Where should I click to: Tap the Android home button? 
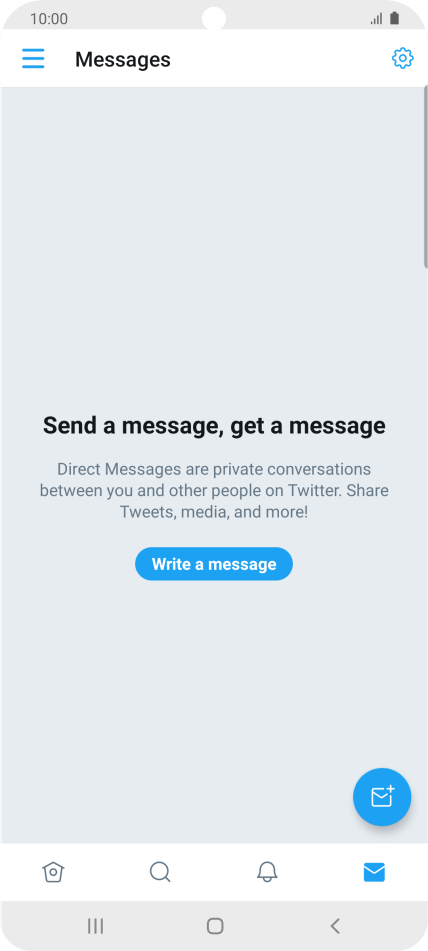coord(215,926)
